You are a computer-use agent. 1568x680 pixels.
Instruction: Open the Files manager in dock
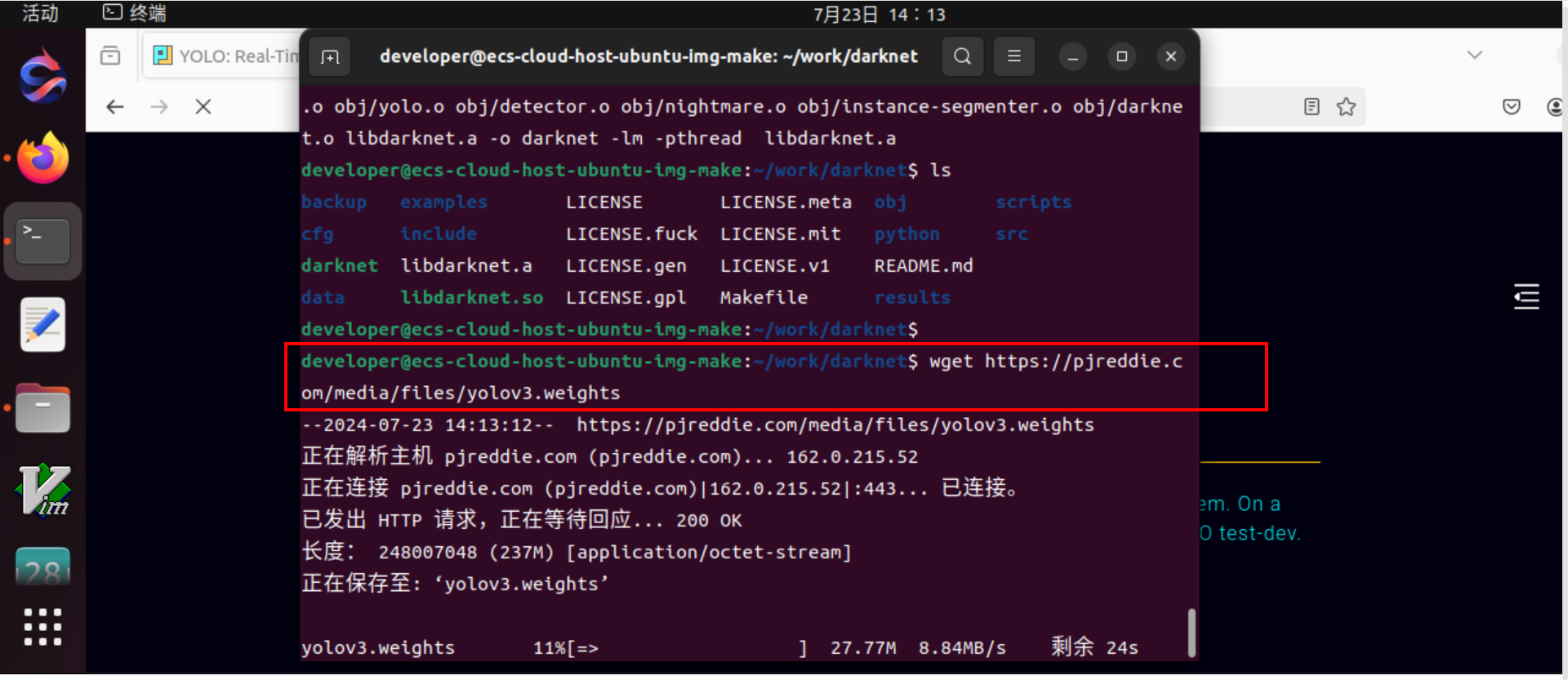pos(42,408)
